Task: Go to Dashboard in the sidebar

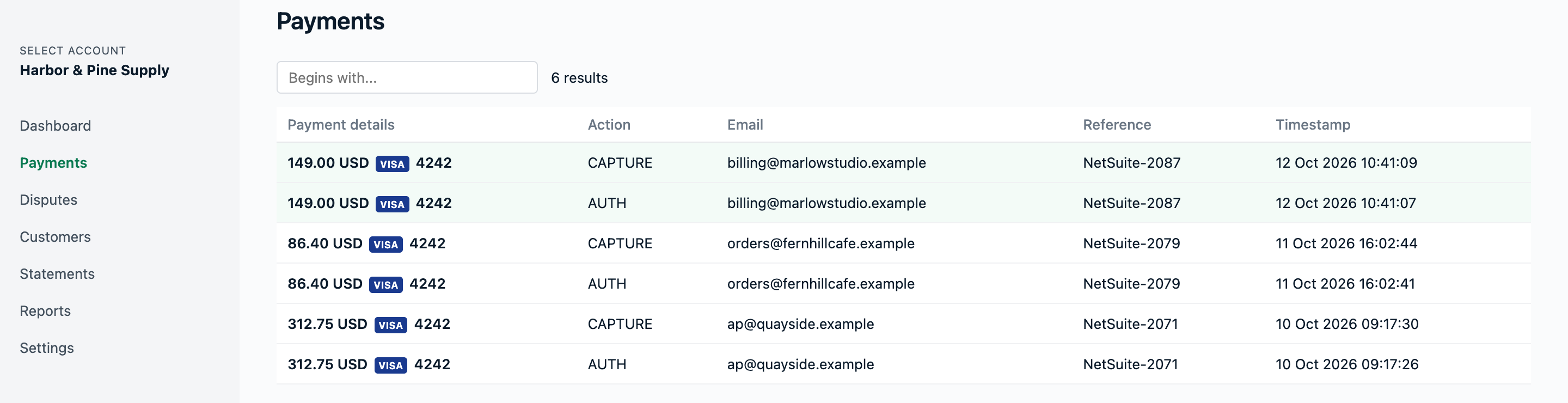Action: (x=56, y=125)
